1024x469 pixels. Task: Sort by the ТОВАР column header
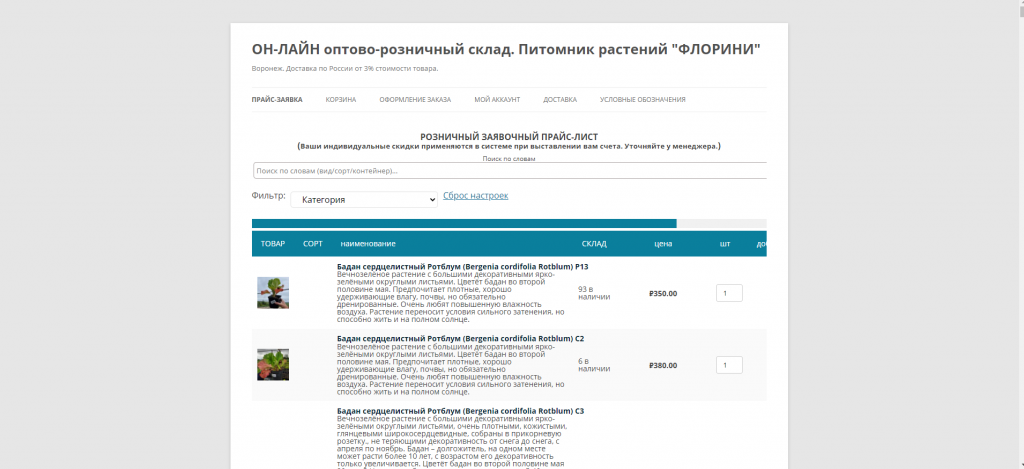click(273, 244)
